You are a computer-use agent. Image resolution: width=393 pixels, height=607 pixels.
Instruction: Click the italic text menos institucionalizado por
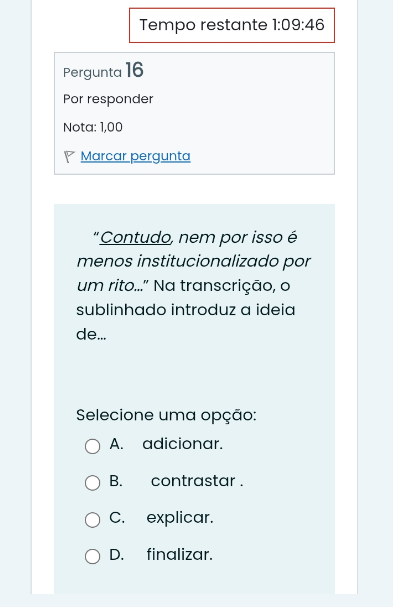[x=194, y=261]
